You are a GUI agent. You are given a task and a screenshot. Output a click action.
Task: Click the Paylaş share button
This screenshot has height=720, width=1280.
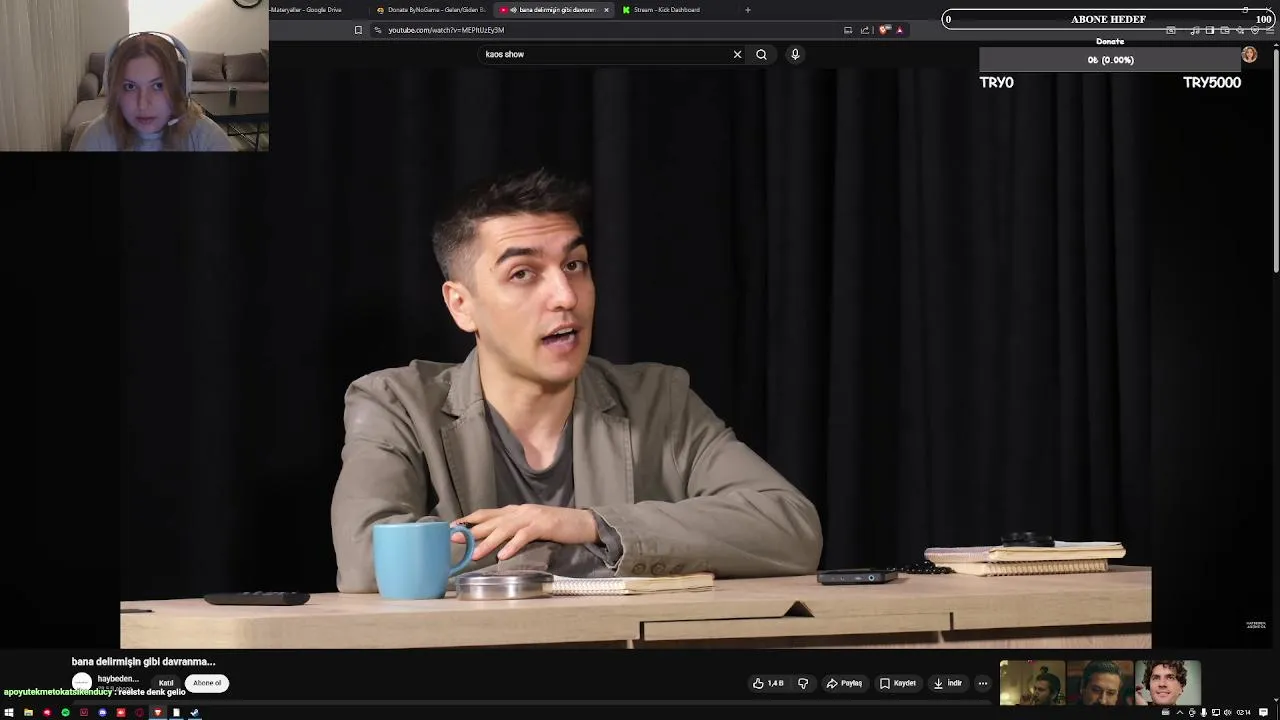click(844, 683)
